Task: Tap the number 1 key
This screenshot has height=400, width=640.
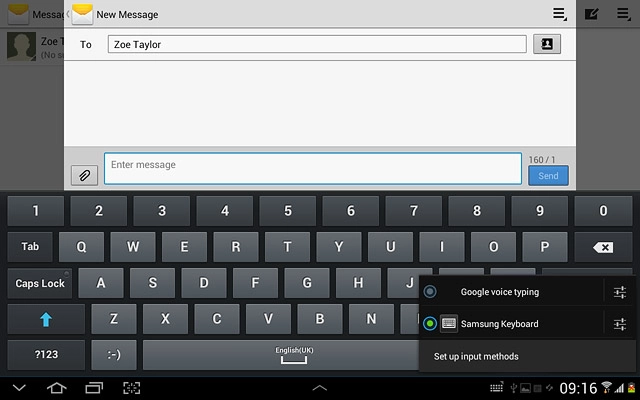Action: tap(36, 211)
